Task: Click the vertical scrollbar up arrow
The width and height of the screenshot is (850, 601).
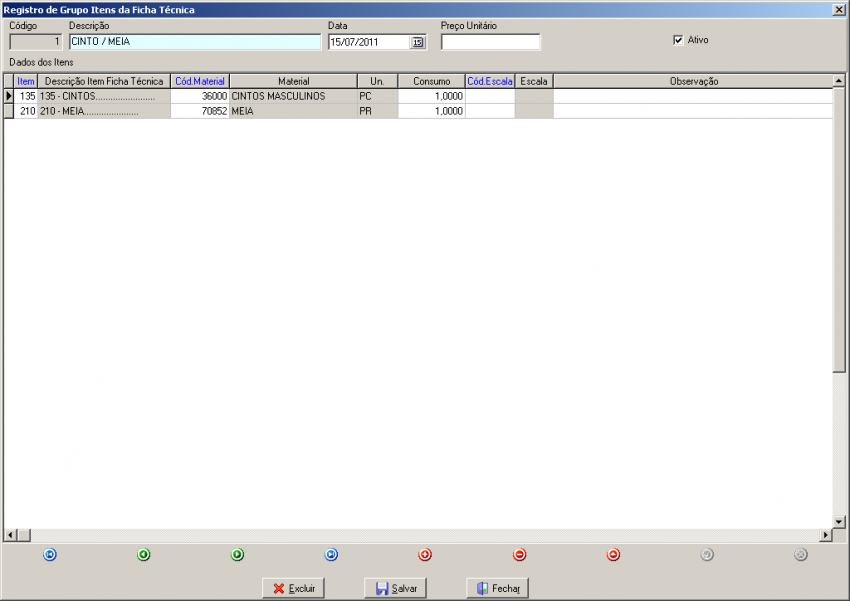Action: coord(839,81)
